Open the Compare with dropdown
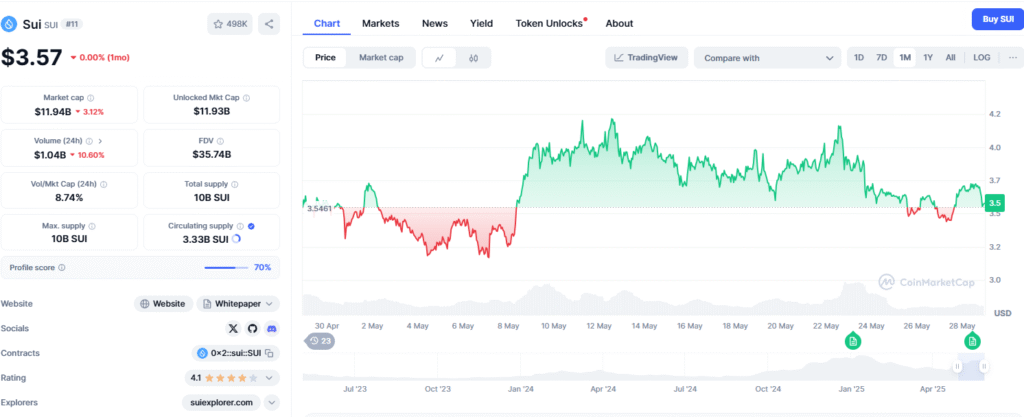Screen dimensions: 1024x417 [x=767, y=57]
